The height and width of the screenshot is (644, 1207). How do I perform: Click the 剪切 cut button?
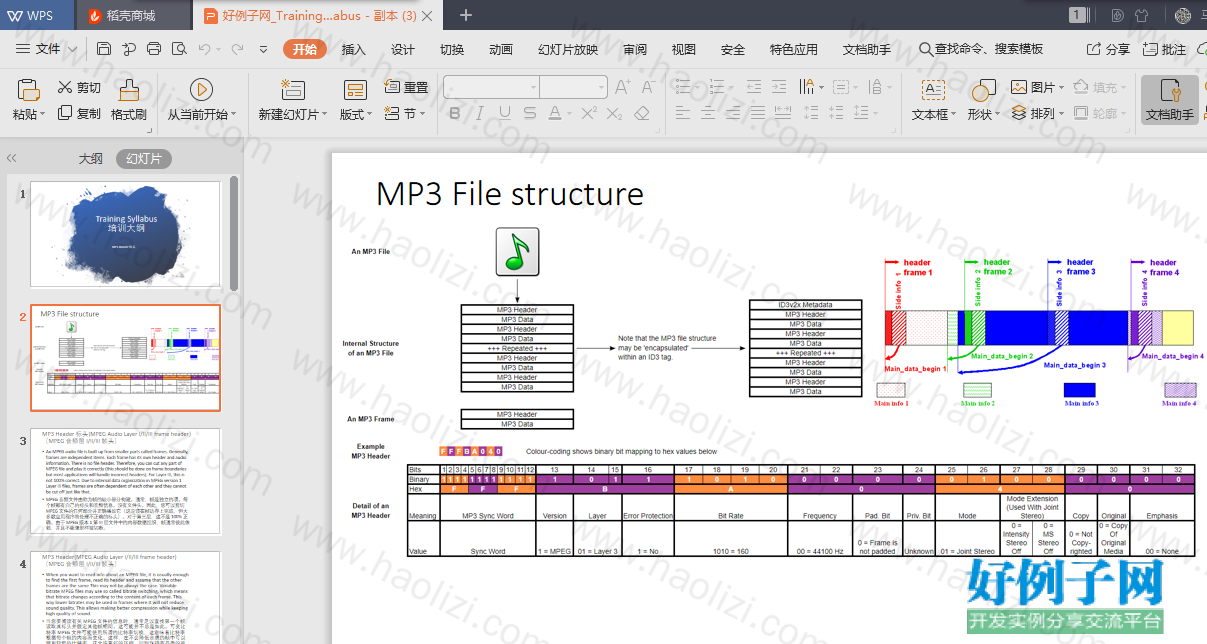click(x=79, y=88)
